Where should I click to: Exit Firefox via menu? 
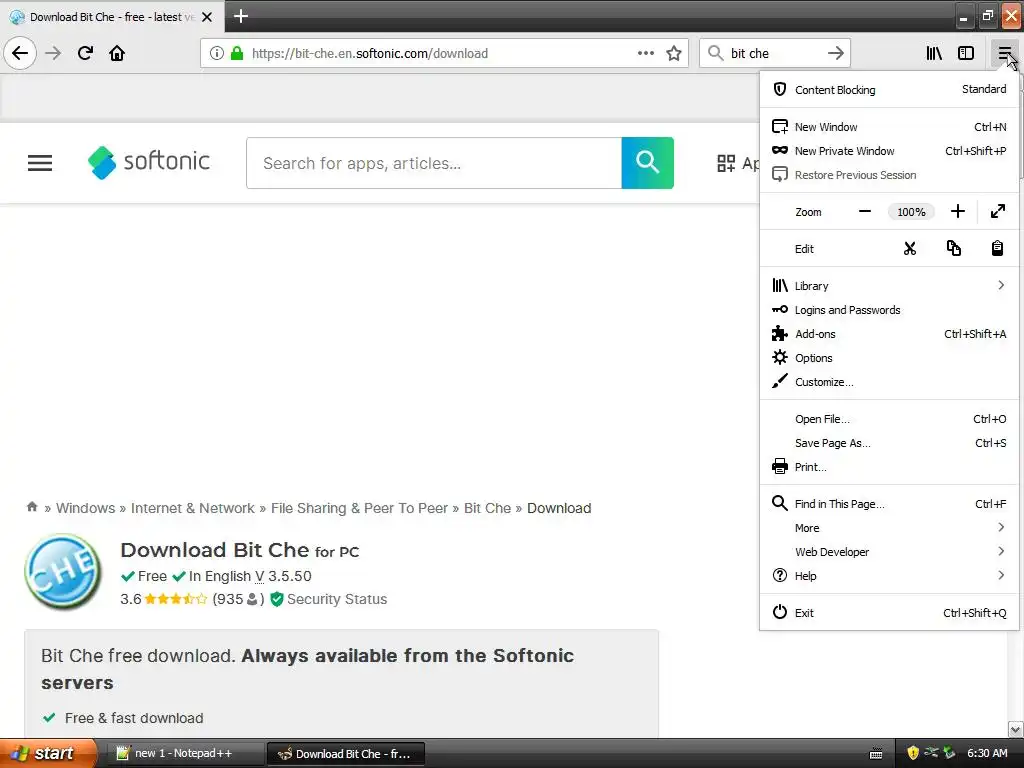[889, 613]
